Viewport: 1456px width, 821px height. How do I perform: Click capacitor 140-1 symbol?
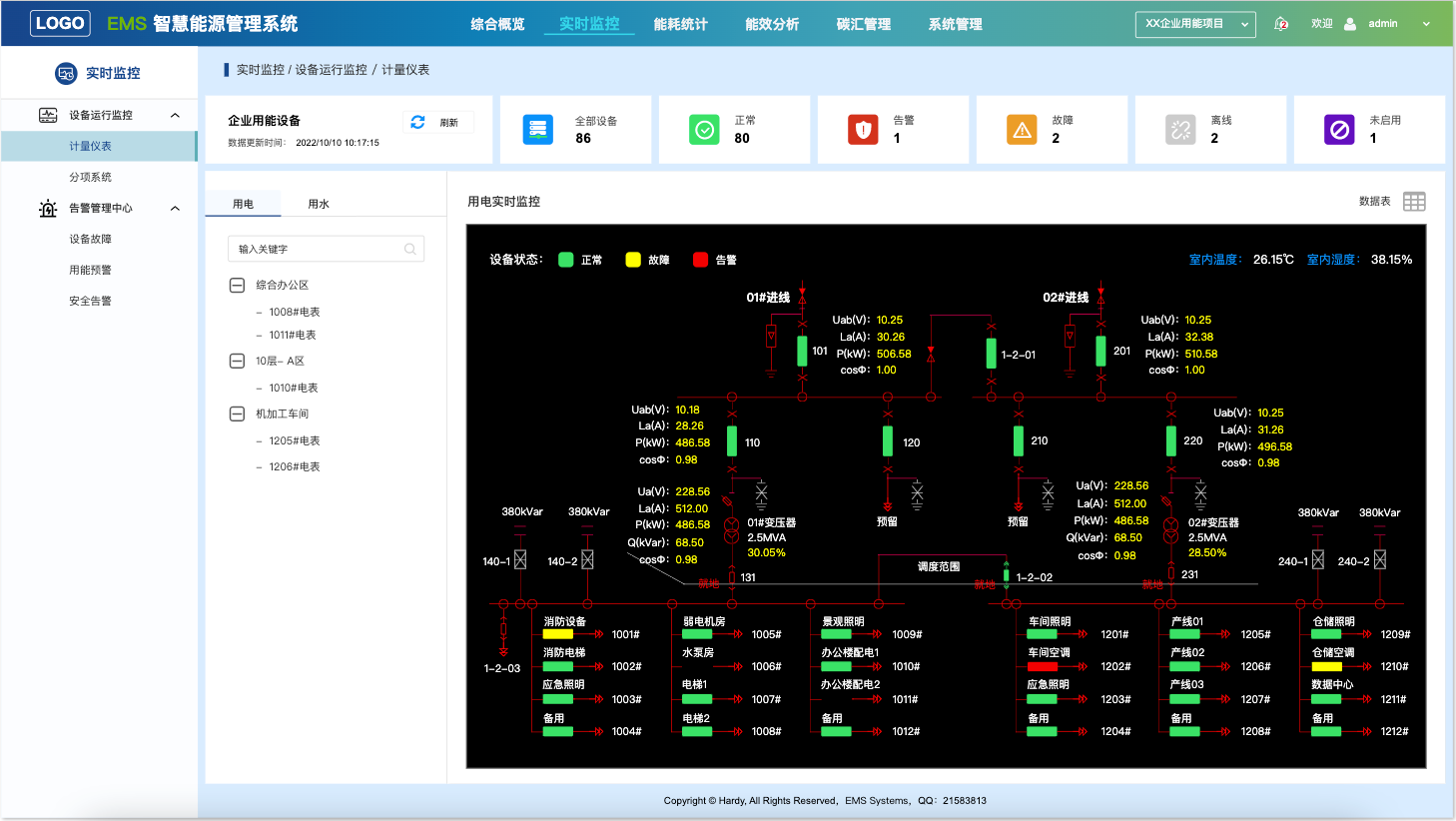coord(519,560)
